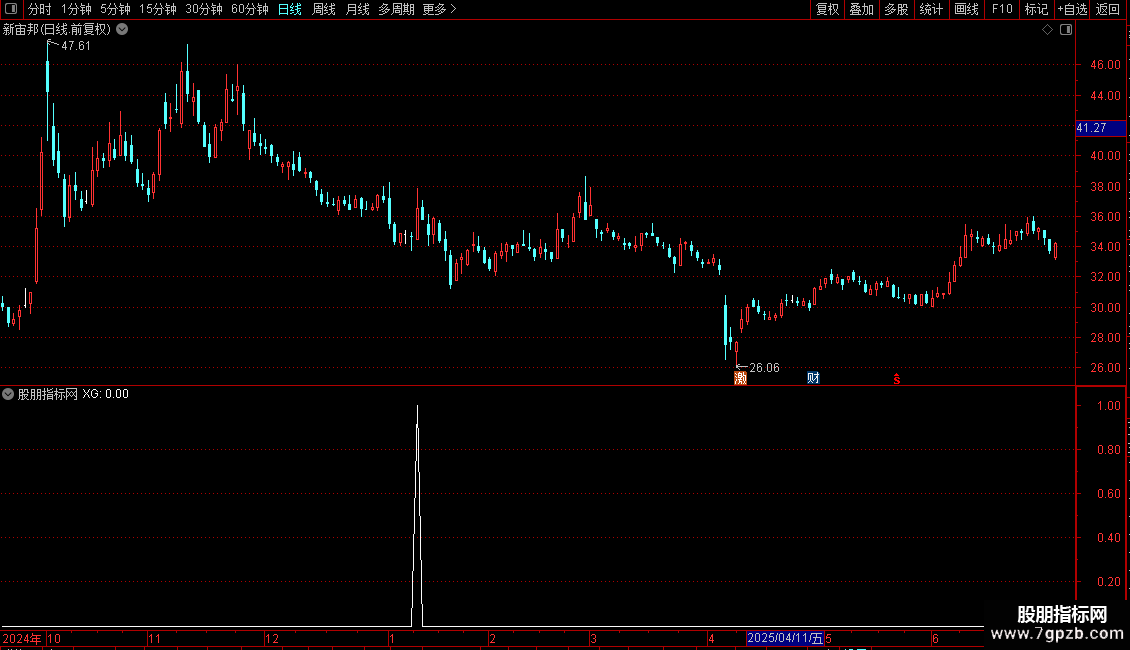Open the 统计 statistics tool
Screen dimensions: 1130x650
[931, 9]
